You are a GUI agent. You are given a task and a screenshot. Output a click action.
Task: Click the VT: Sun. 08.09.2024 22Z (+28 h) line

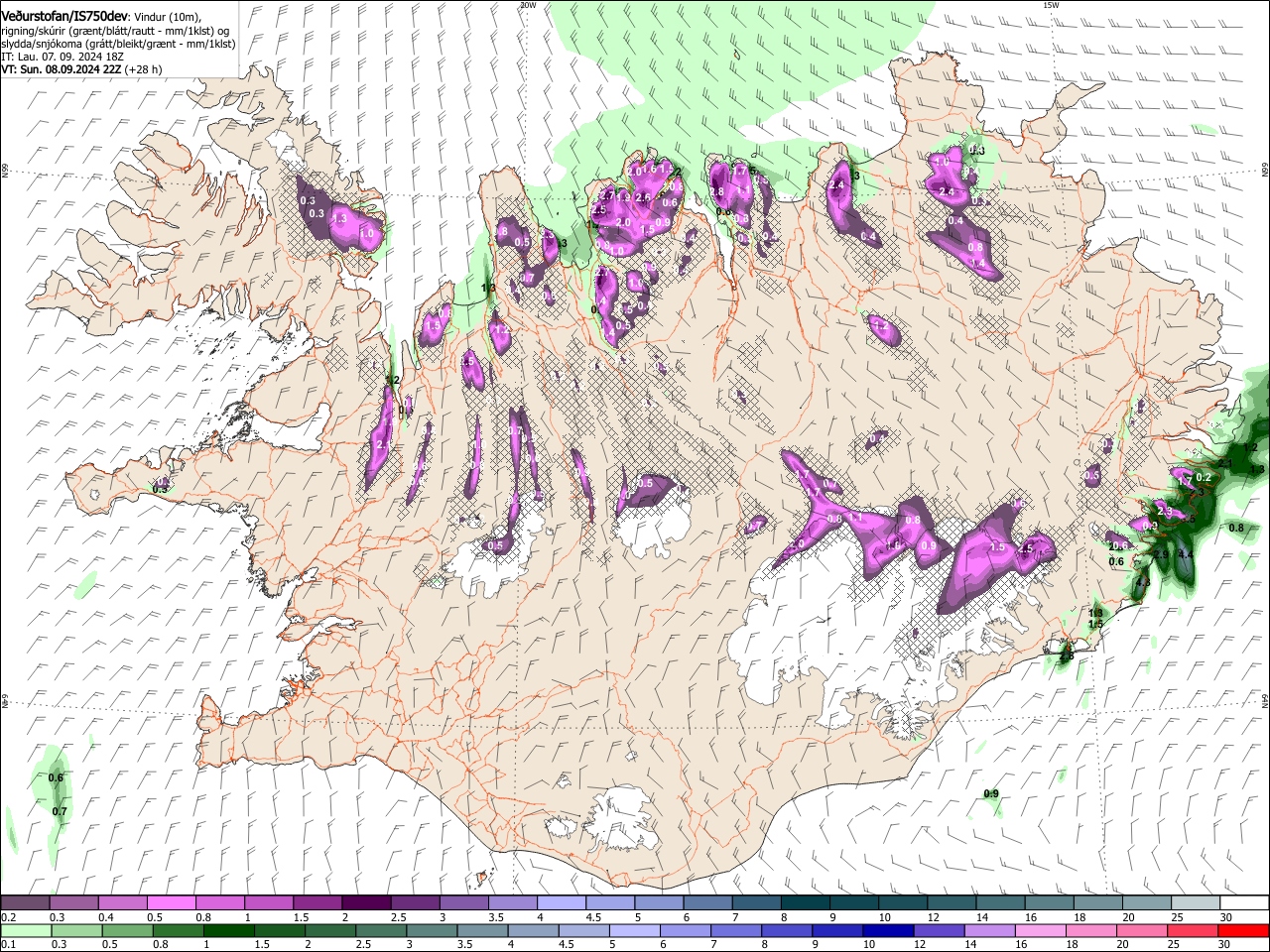pos(81,69)
